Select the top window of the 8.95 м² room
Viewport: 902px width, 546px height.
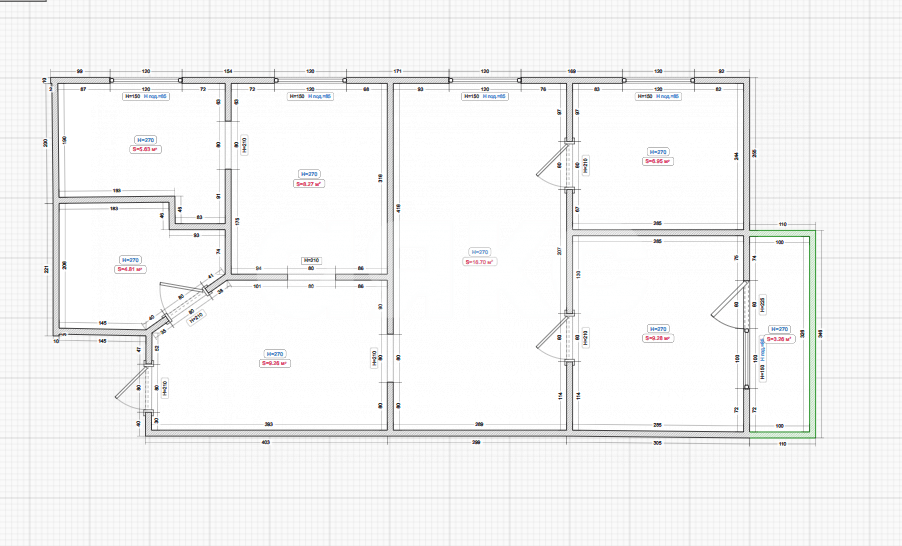tap(657, 80)
